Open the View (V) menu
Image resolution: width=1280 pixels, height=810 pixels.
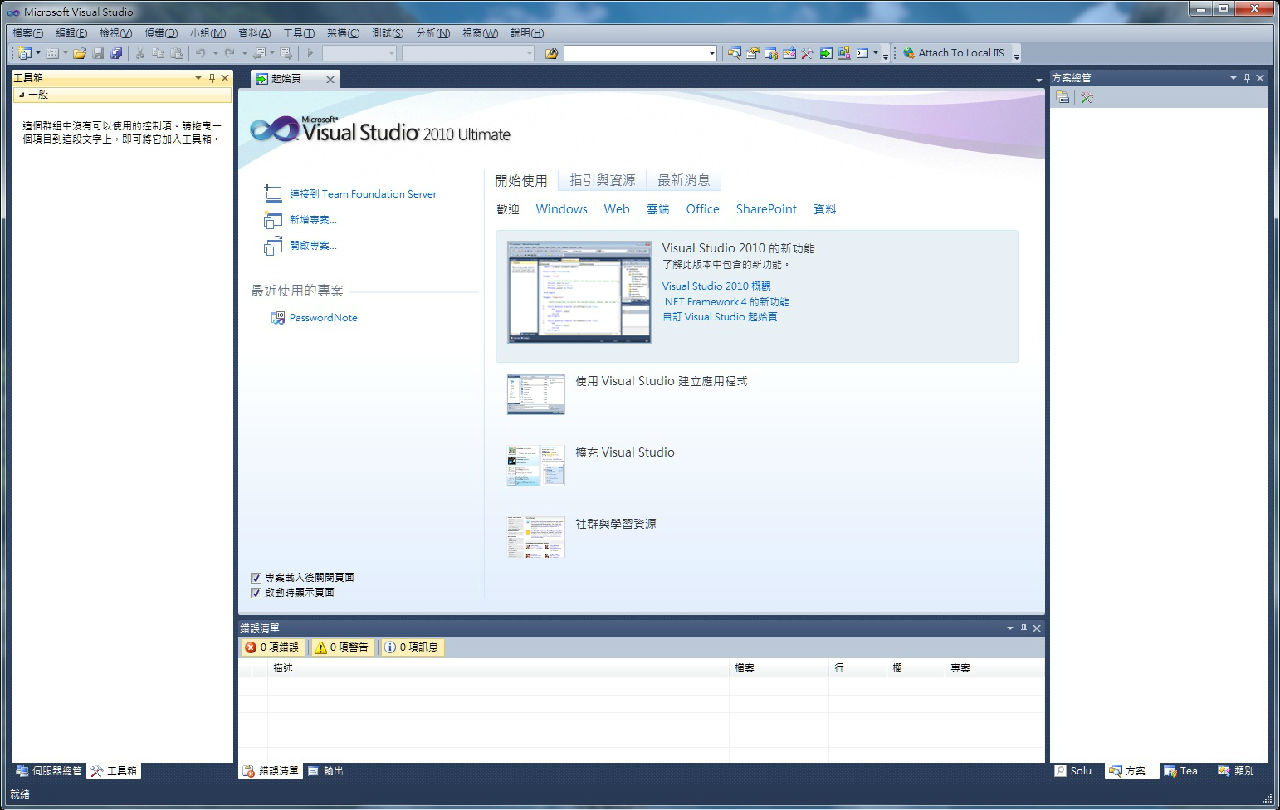[115, 33]
